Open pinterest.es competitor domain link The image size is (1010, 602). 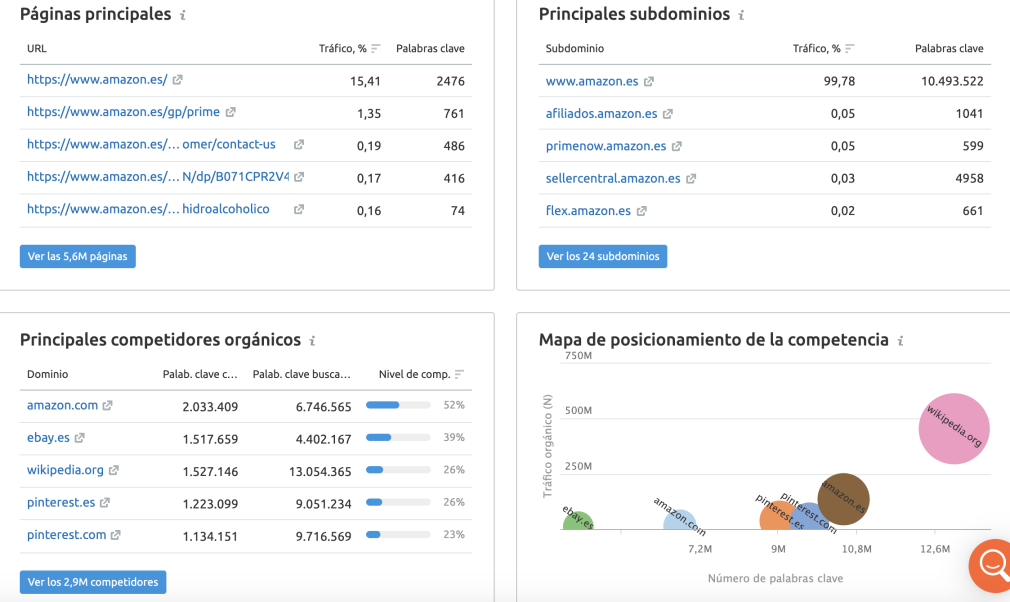61,503
